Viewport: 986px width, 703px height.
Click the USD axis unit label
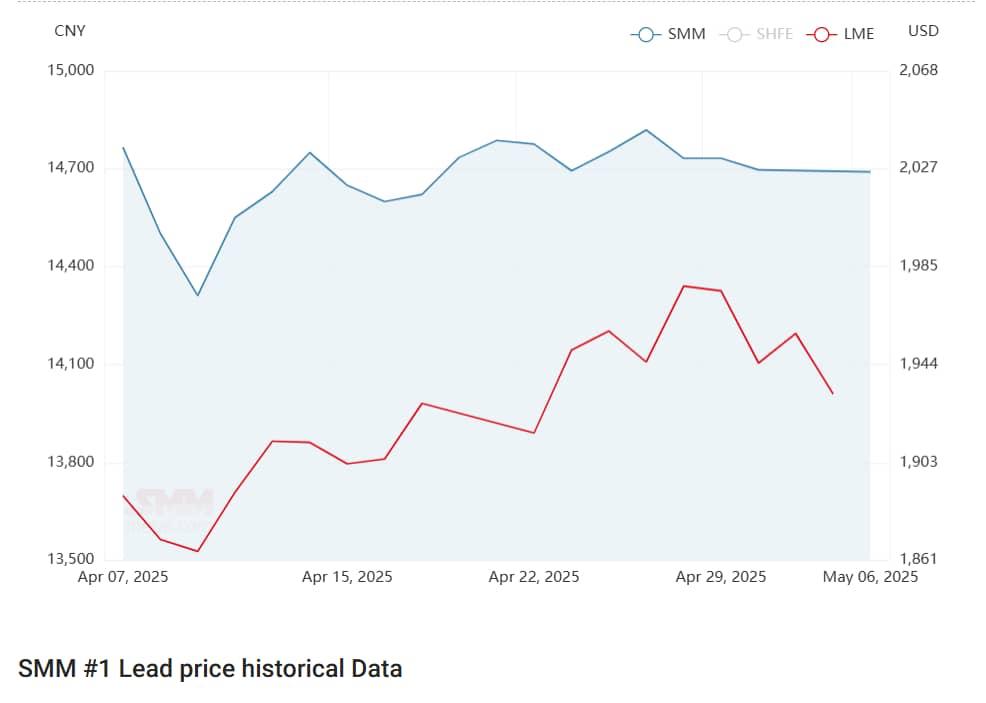tap(923, 31)
